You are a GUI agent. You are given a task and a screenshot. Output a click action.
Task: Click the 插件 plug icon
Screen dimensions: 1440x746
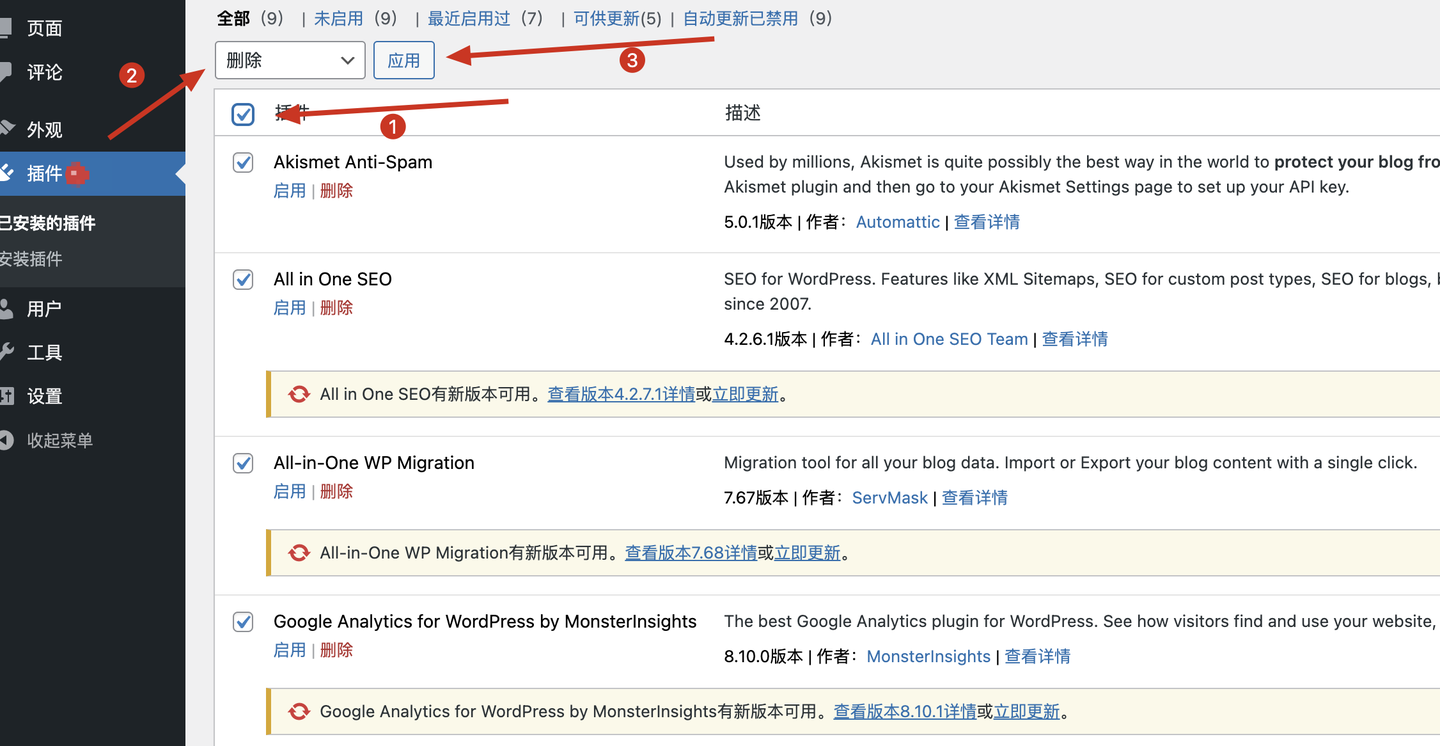tap(7, 173)
